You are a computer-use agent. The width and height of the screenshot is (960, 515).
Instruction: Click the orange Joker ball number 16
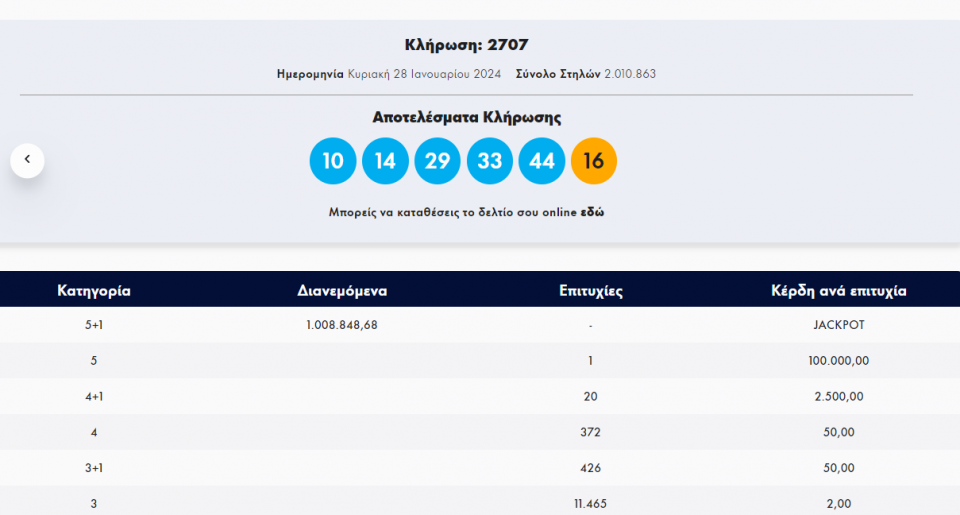(593, 161)
